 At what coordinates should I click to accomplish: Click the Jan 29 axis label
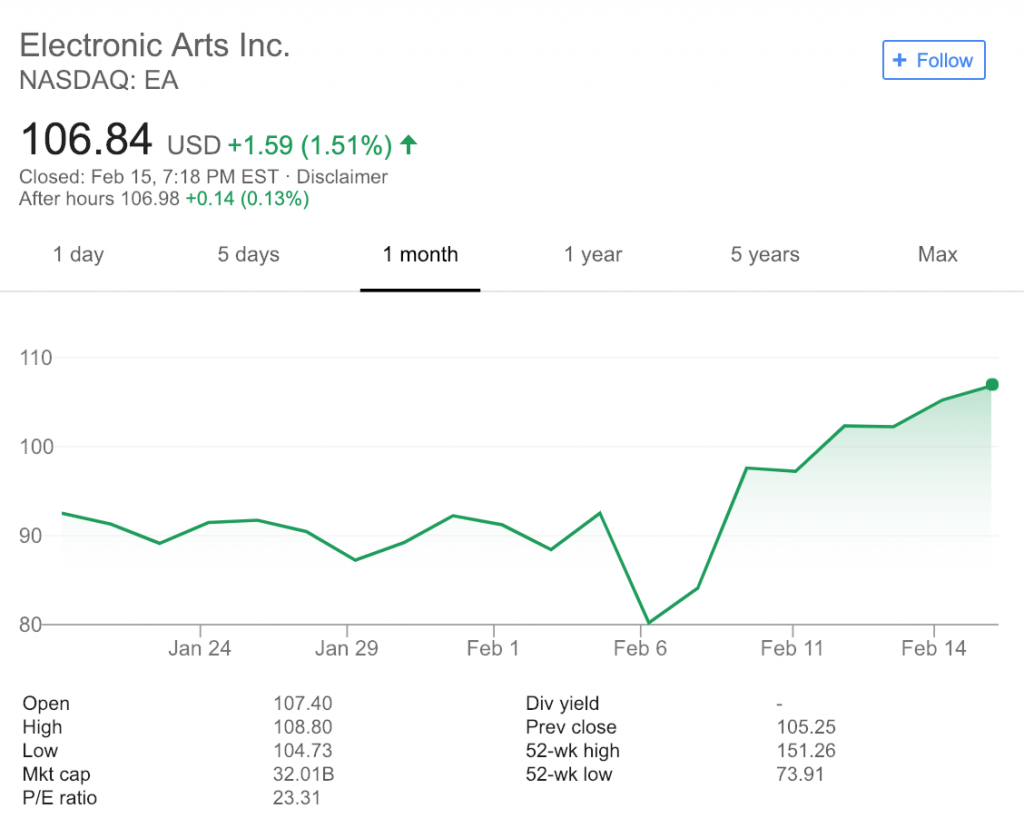[x=346, y=648]
